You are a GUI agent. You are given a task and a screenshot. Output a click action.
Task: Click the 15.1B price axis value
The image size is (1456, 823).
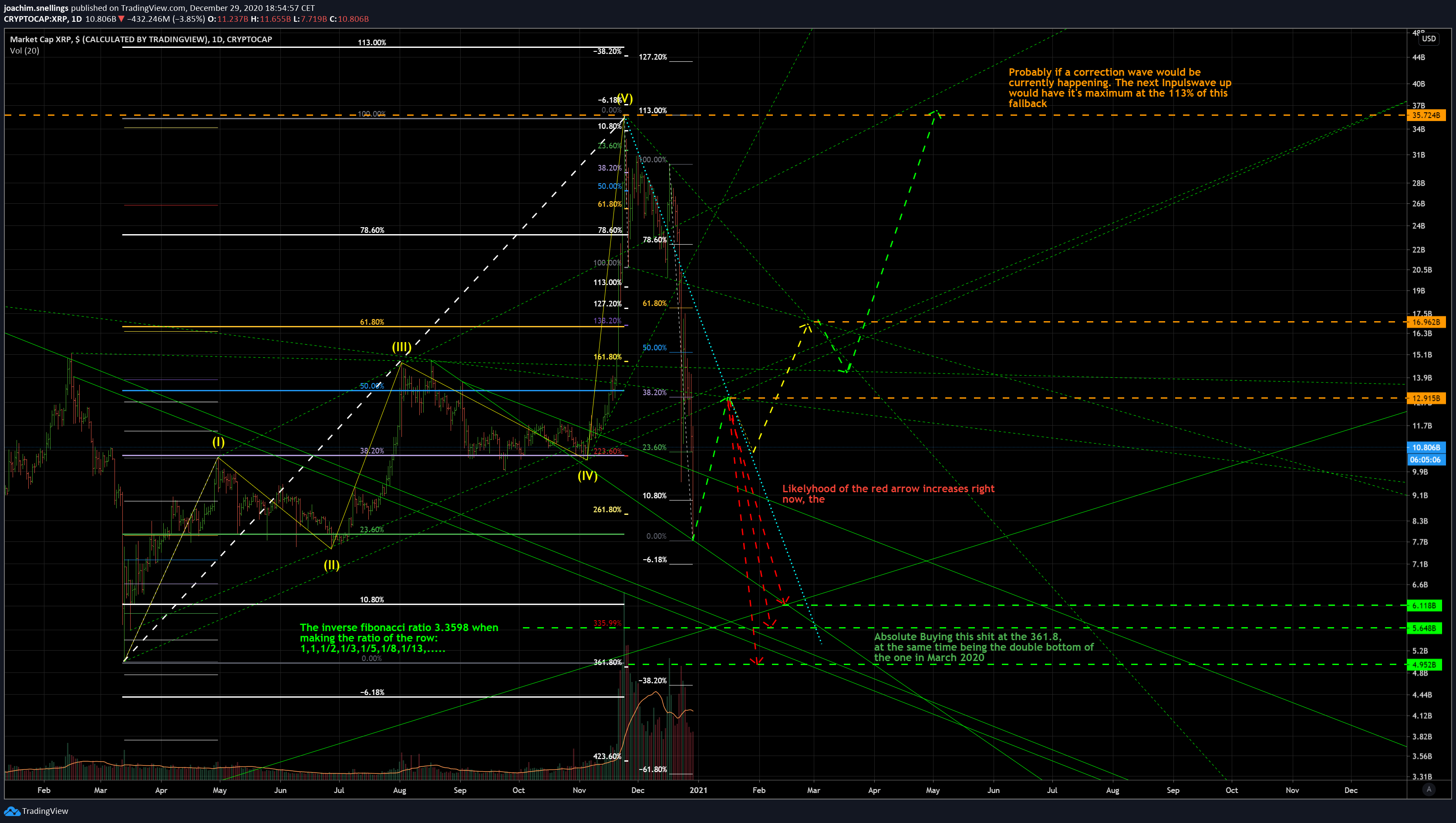tap(1422, 355)
